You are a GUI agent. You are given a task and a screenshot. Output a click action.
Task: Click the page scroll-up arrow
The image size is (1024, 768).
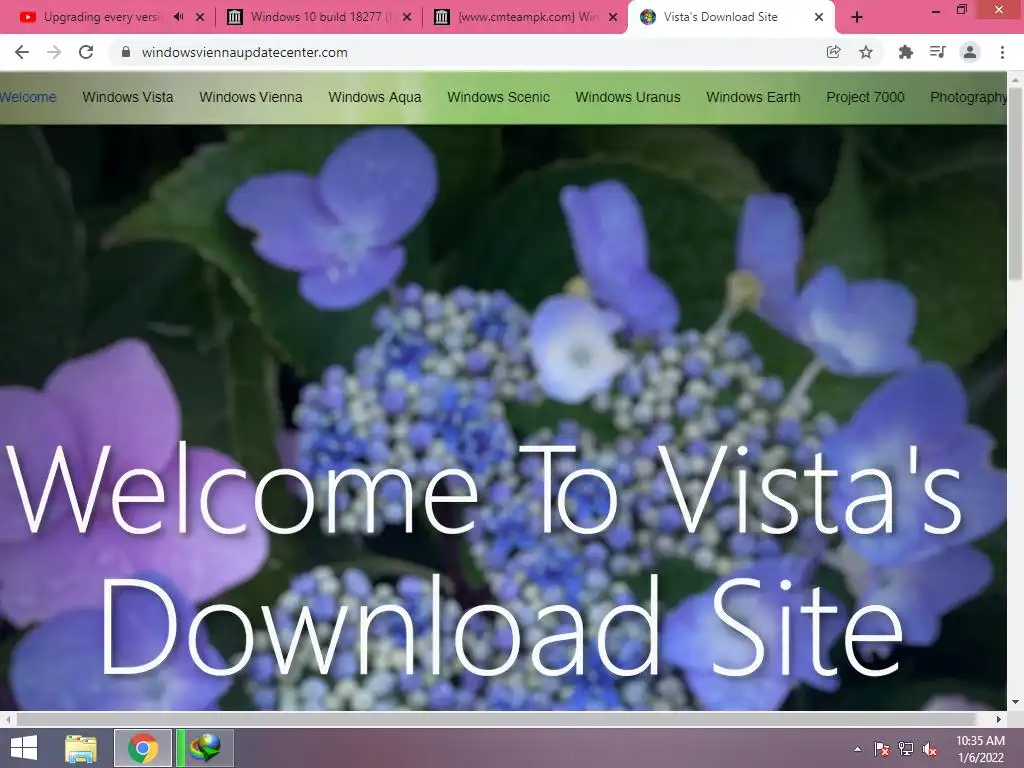[1016, 80]
